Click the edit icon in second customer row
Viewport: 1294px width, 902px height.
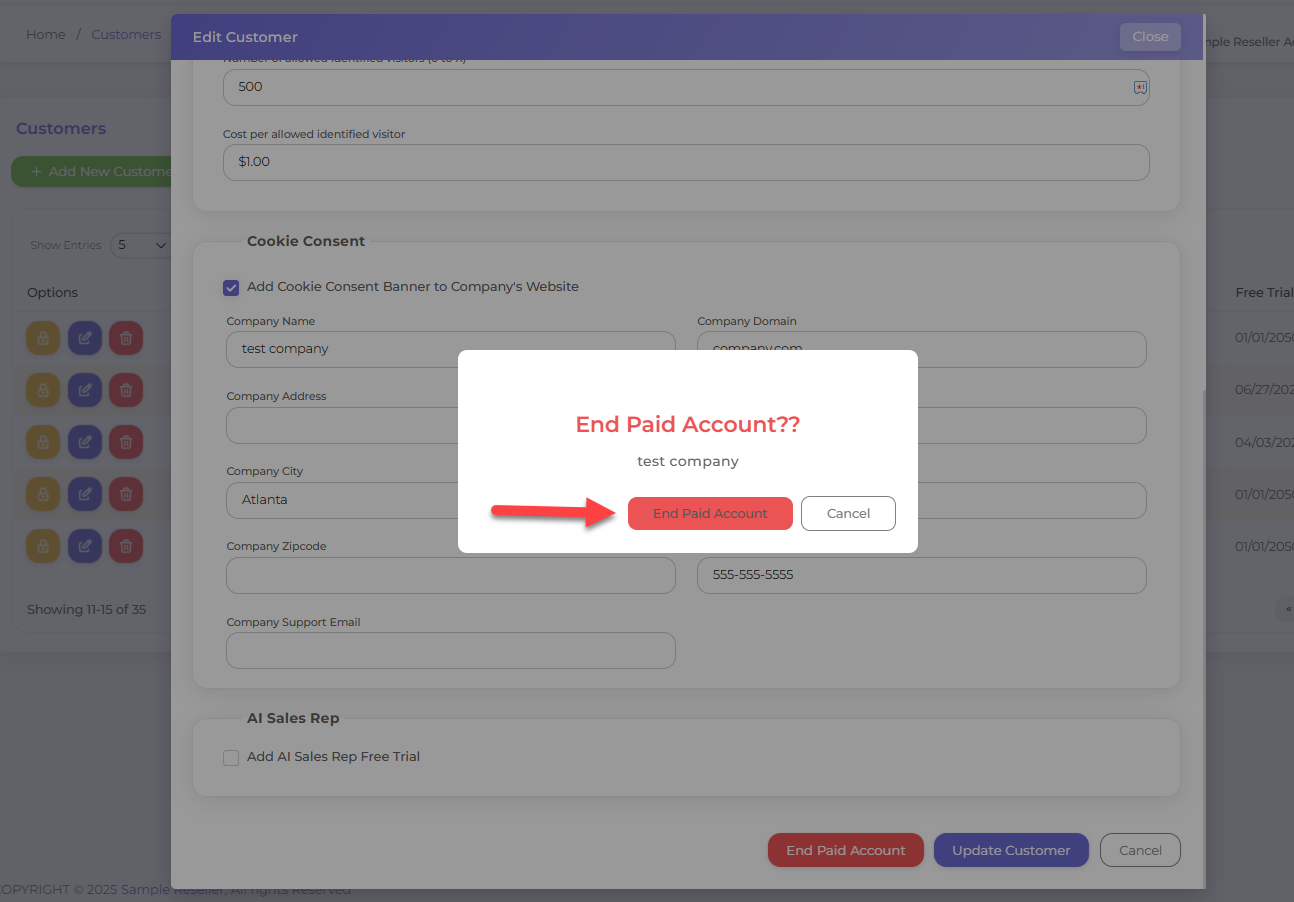pos(85,390)
